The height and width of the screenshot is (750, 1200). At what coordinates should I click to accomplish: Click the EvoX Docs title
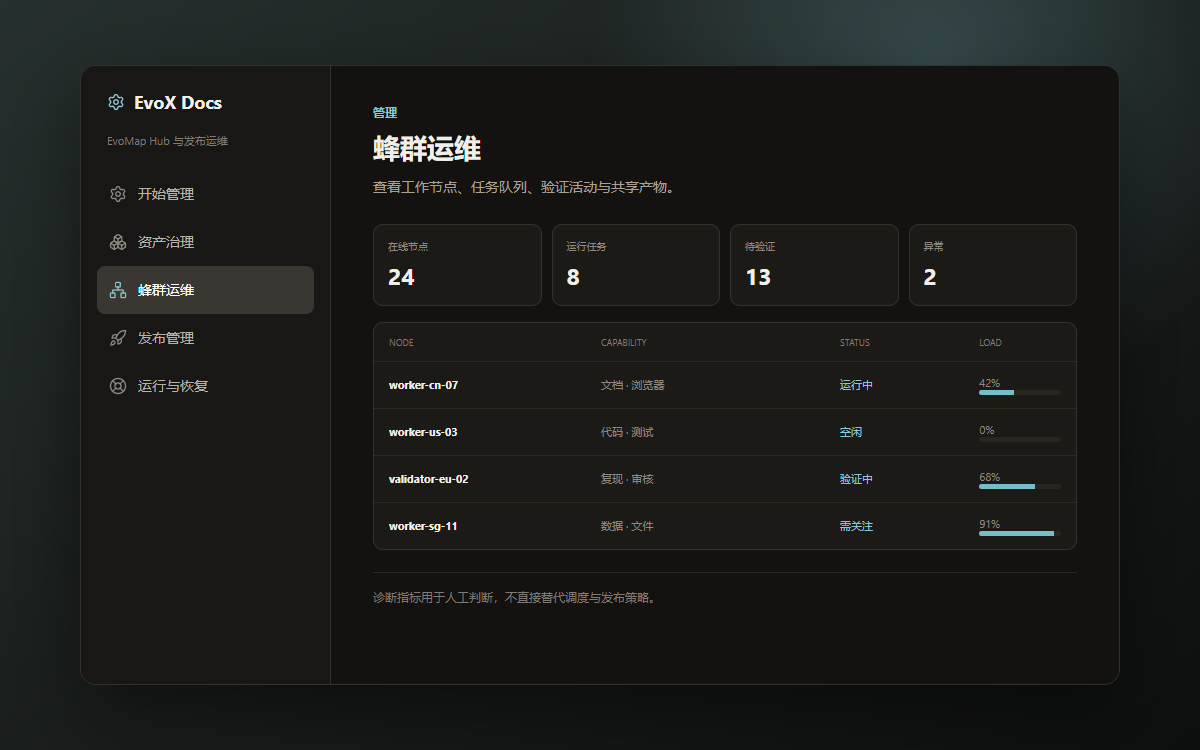click(178, 103)
